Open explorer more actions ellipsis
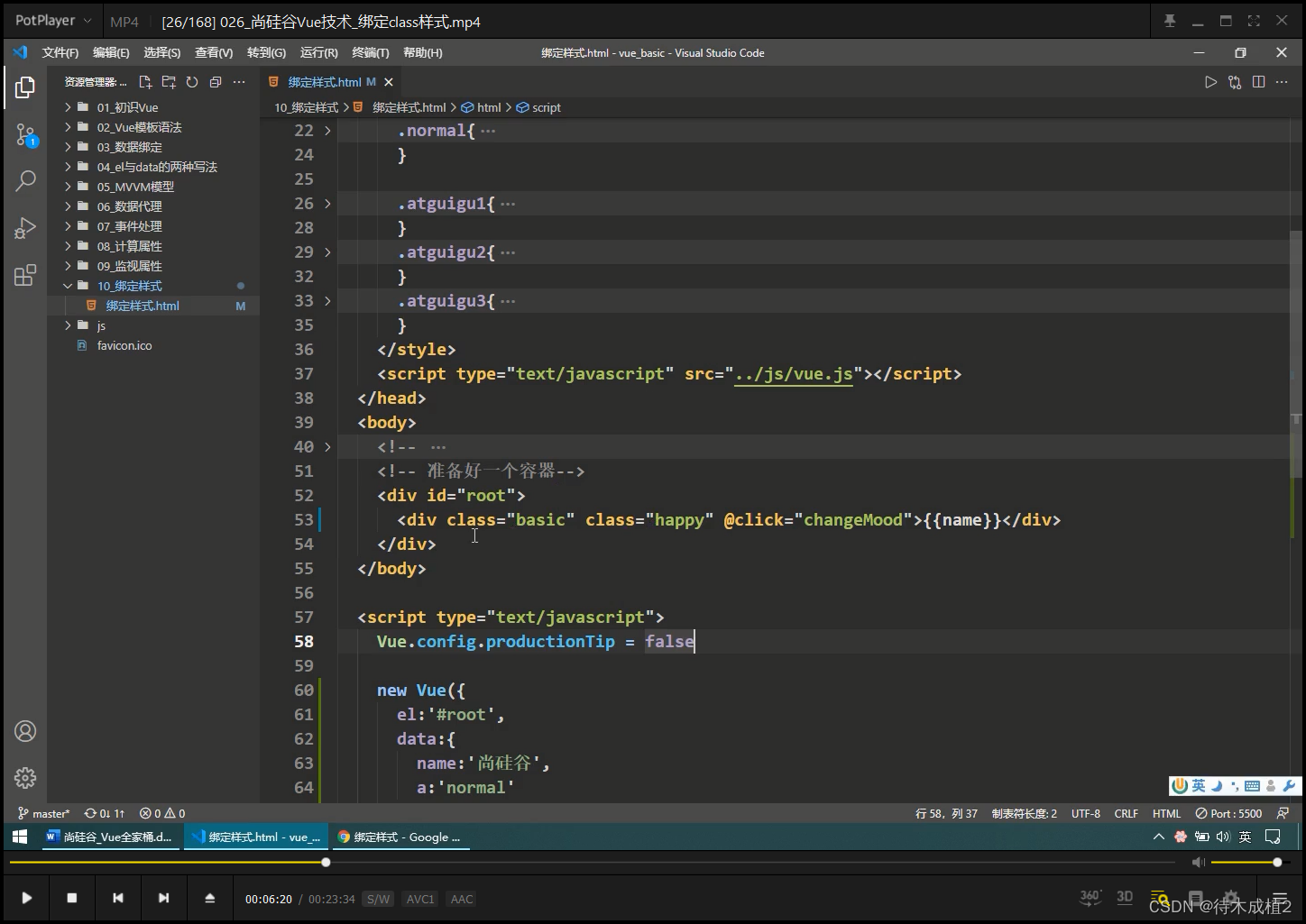1306x924 pixels. (x=239, y=82)
